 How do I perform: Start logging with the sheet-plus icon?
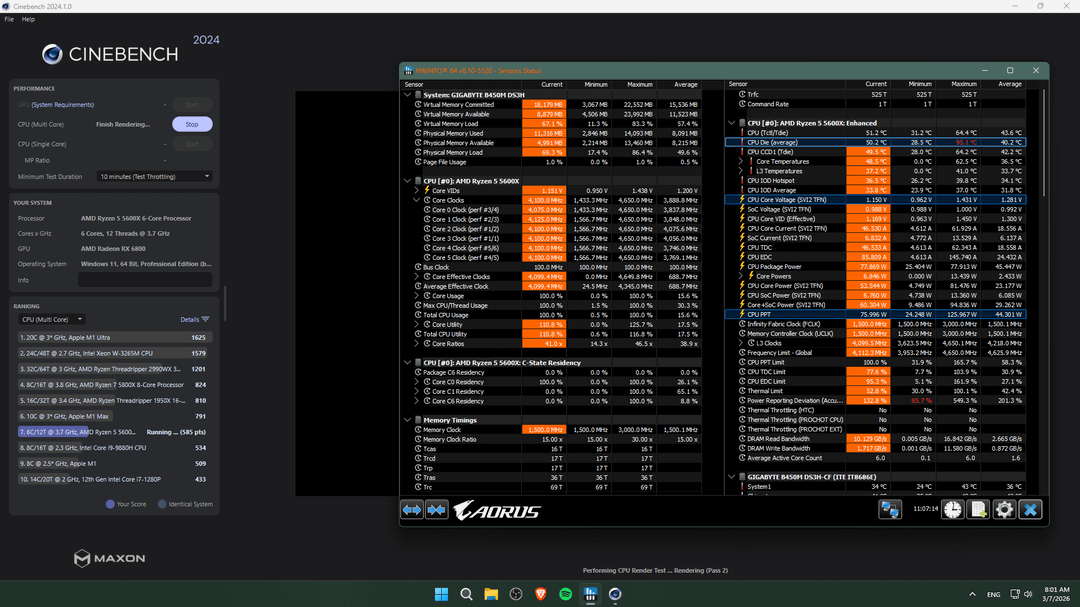(x=978, y=510)
